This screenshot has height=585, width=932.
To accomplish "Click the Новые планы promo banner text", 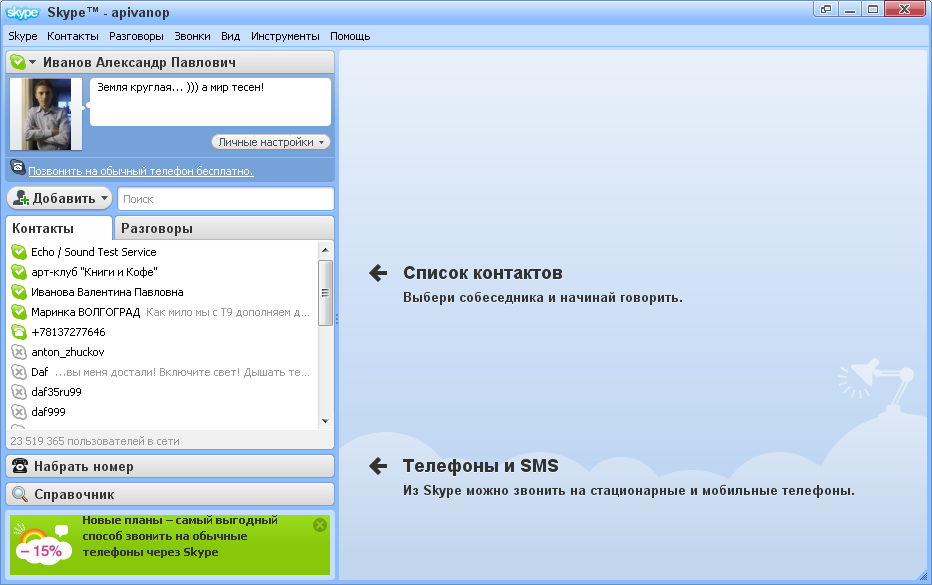I will click(180, 536).
